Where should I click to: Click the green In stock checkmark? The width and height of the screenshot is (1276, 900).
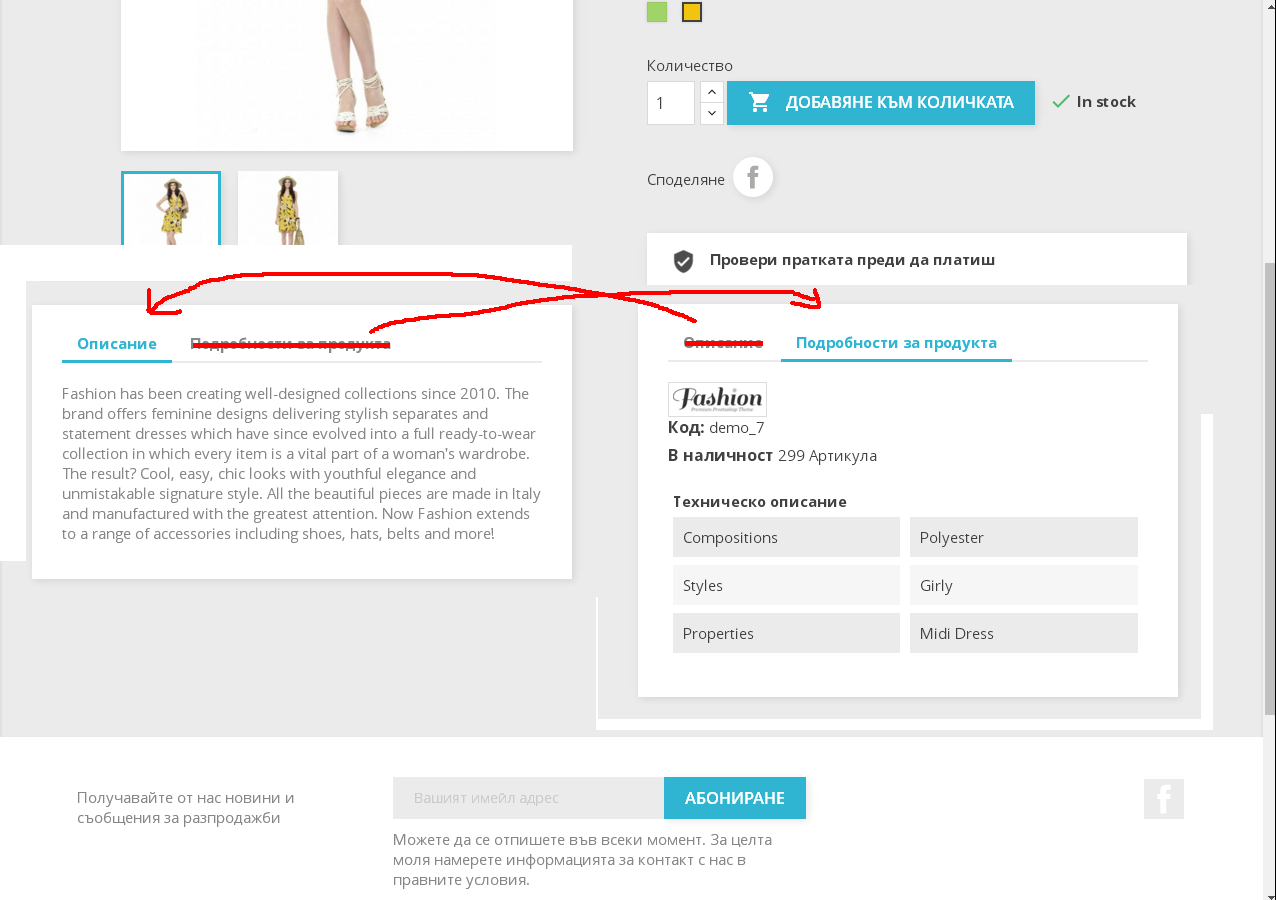tap(1061, 102)
